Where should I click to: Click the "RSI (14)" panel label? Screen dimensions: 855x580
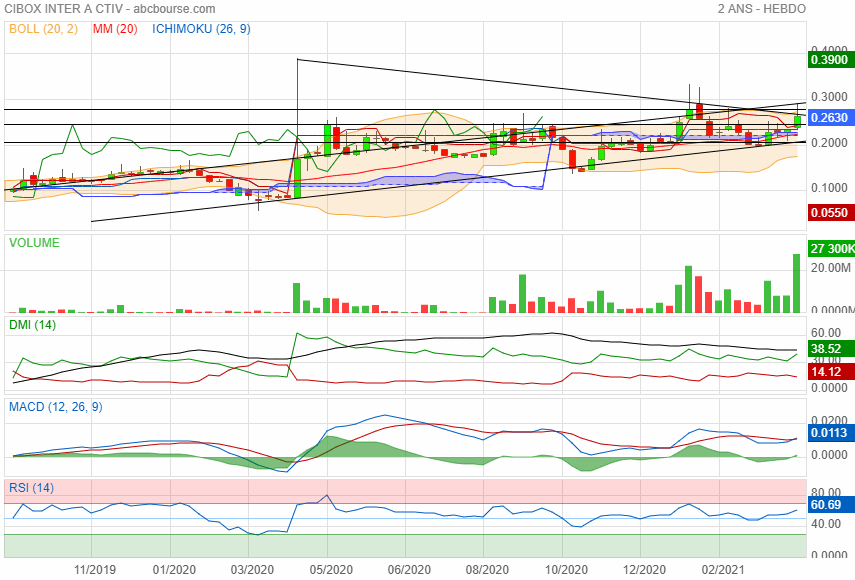(32, 488)
